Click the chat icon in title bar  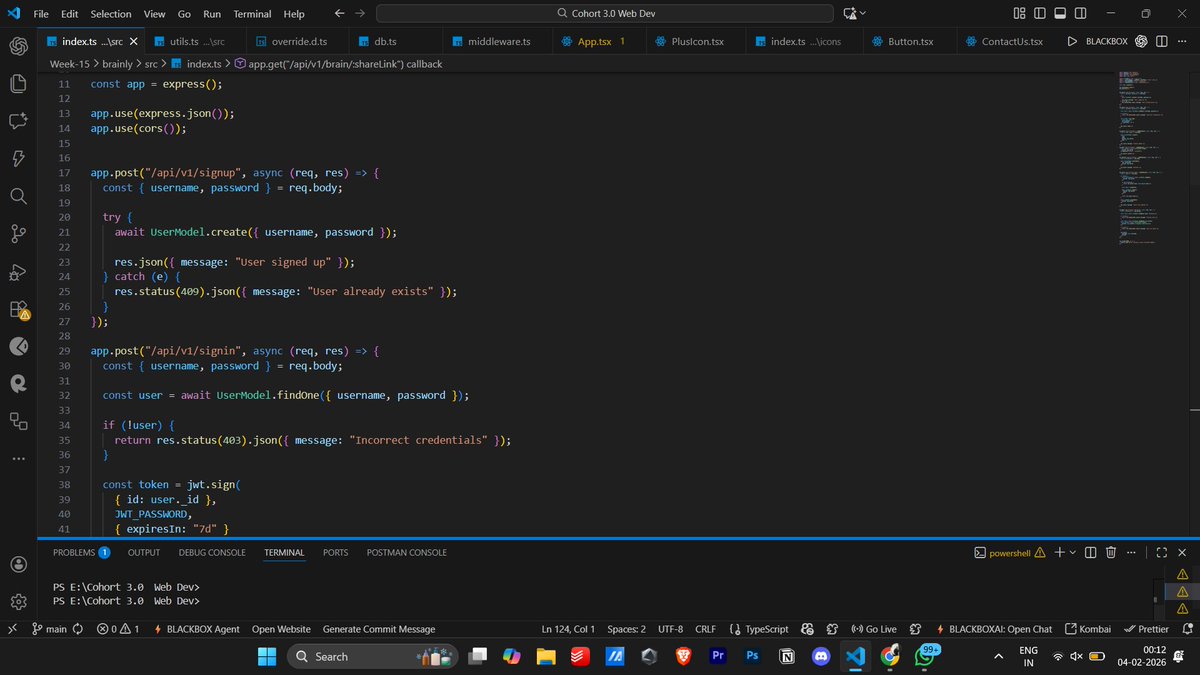coord(850,14)
